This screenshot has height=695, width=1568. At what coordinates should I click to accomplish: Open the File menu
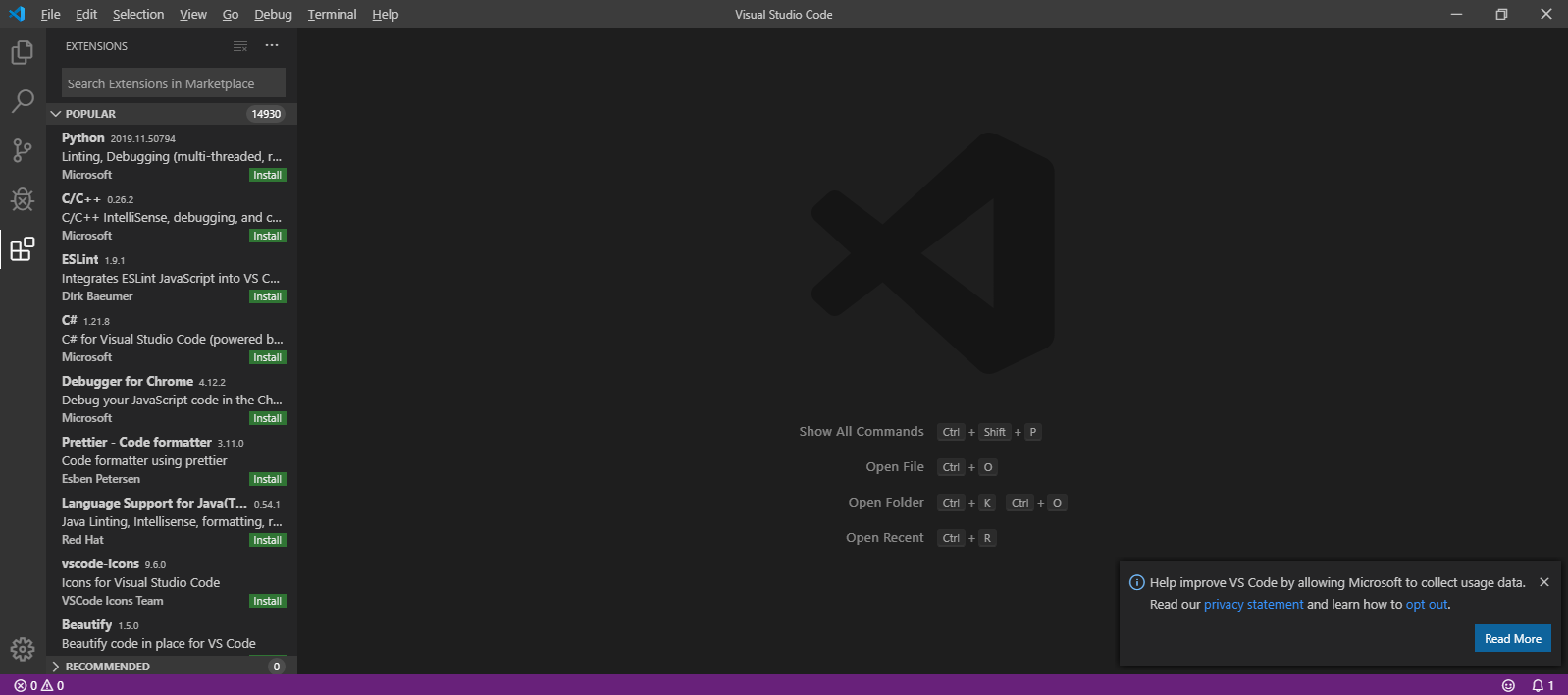[x=50, y=14]
